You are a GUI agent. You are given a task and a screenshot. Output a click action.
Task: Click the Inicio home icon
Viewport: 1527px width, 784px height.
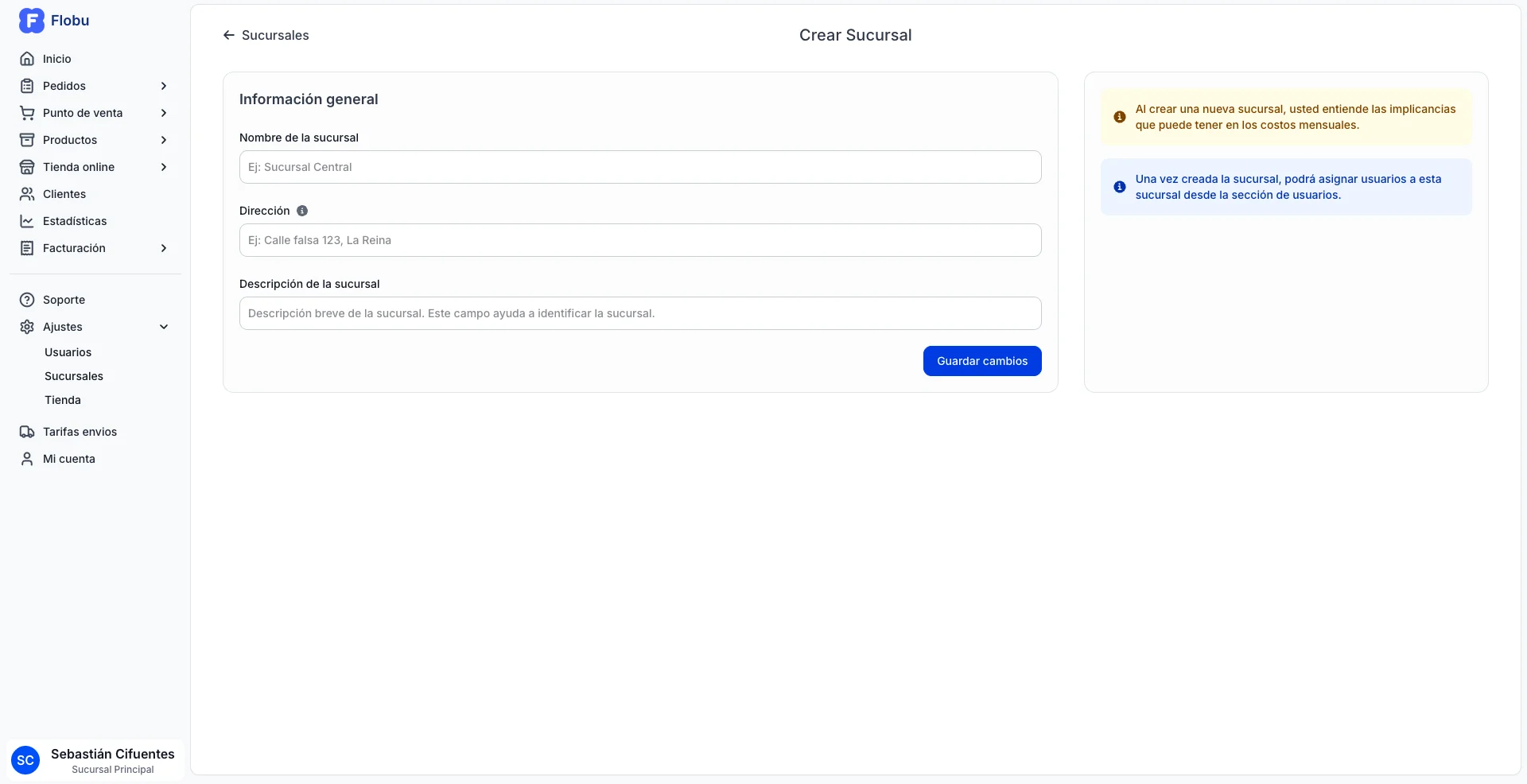point(27,59)
